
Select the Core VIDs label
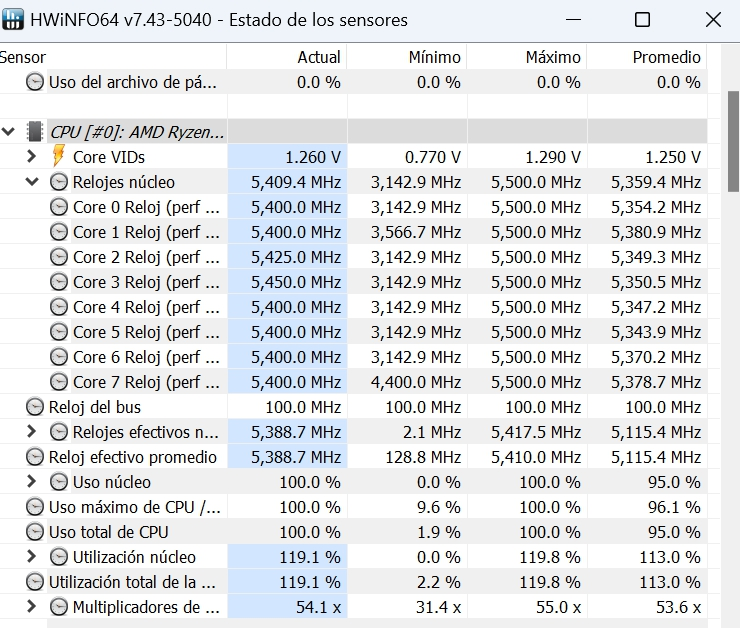click(109, 157)
